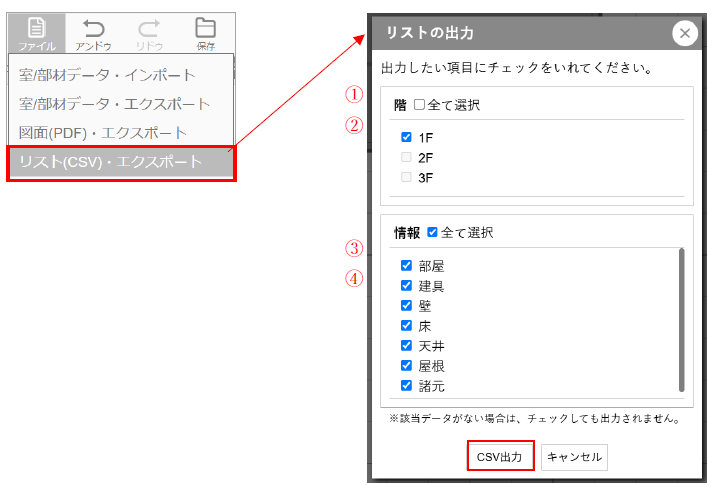The width and height of the screenshot is (718, 495).
Task: Click the Redo (リドゥ) arrow icon
Action: pos(148,27)
